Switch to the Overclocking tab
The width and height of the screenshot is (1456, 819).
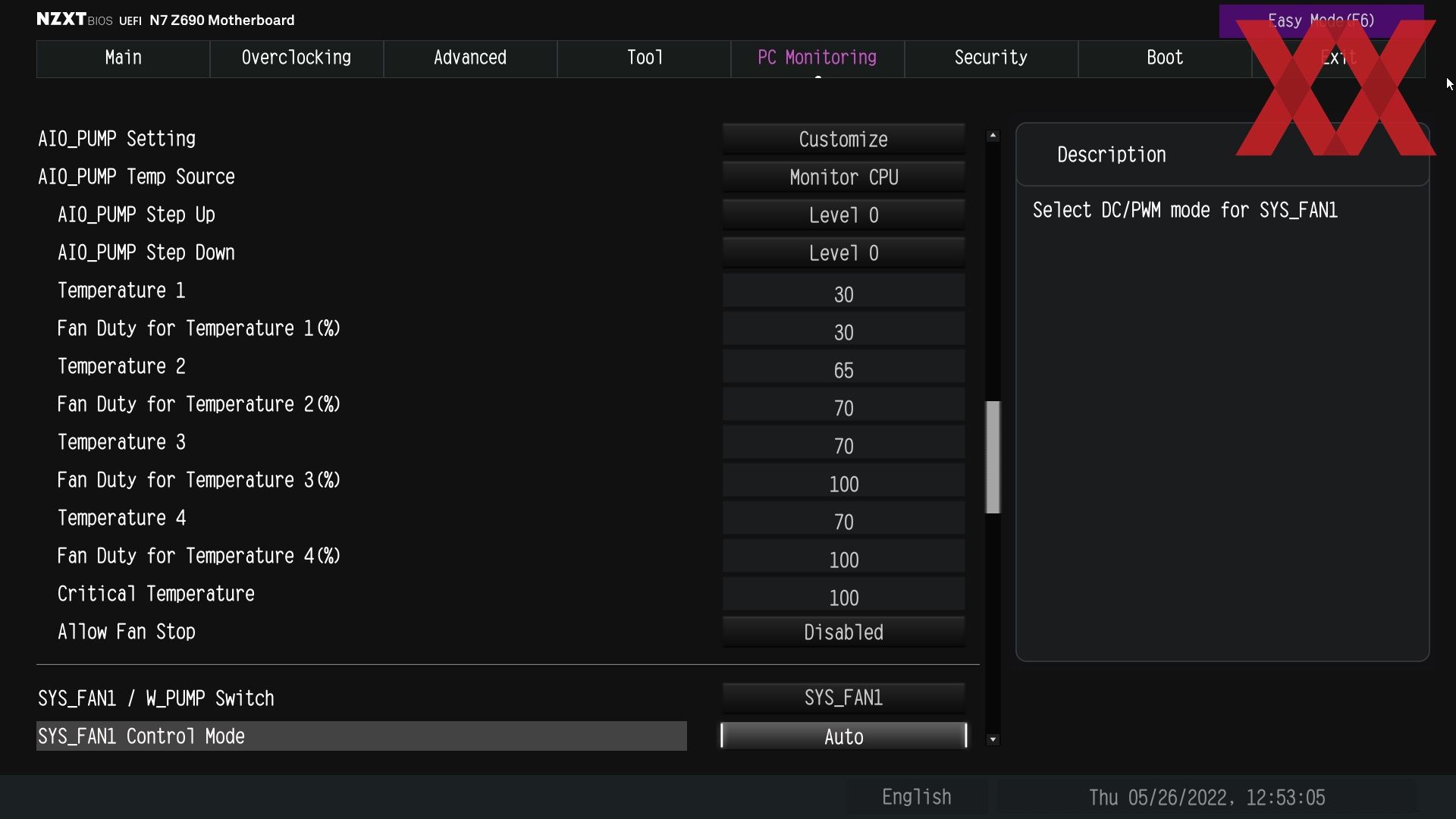(x=297, y=58)
